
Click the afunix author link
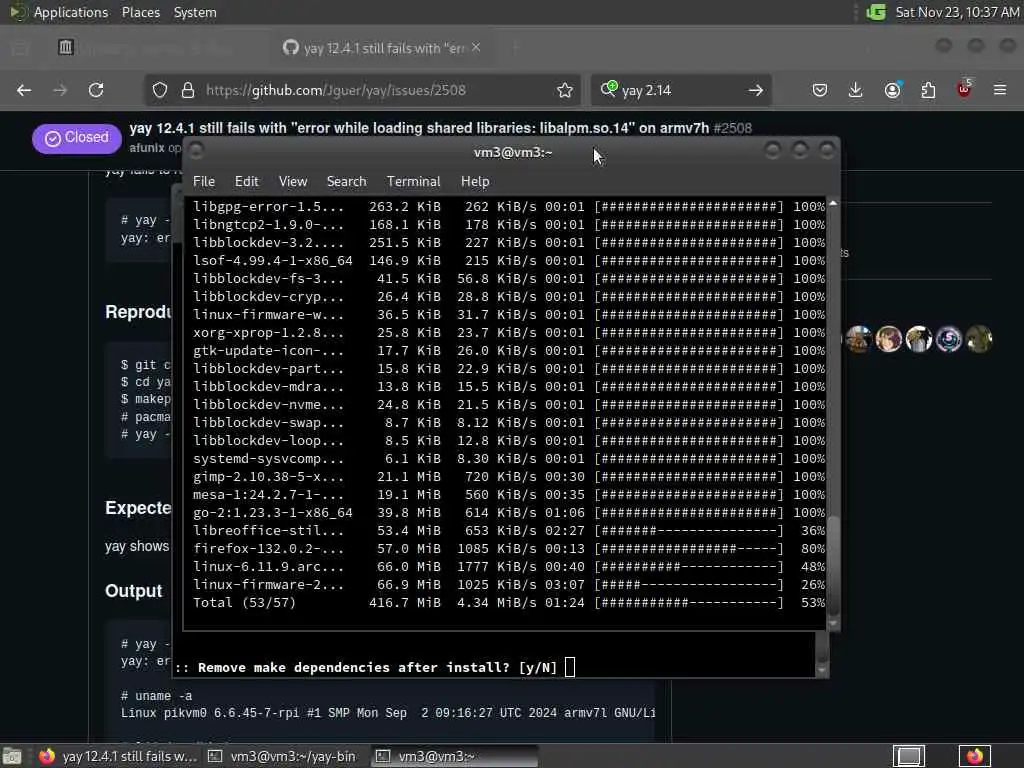click(x=147, y=148)
